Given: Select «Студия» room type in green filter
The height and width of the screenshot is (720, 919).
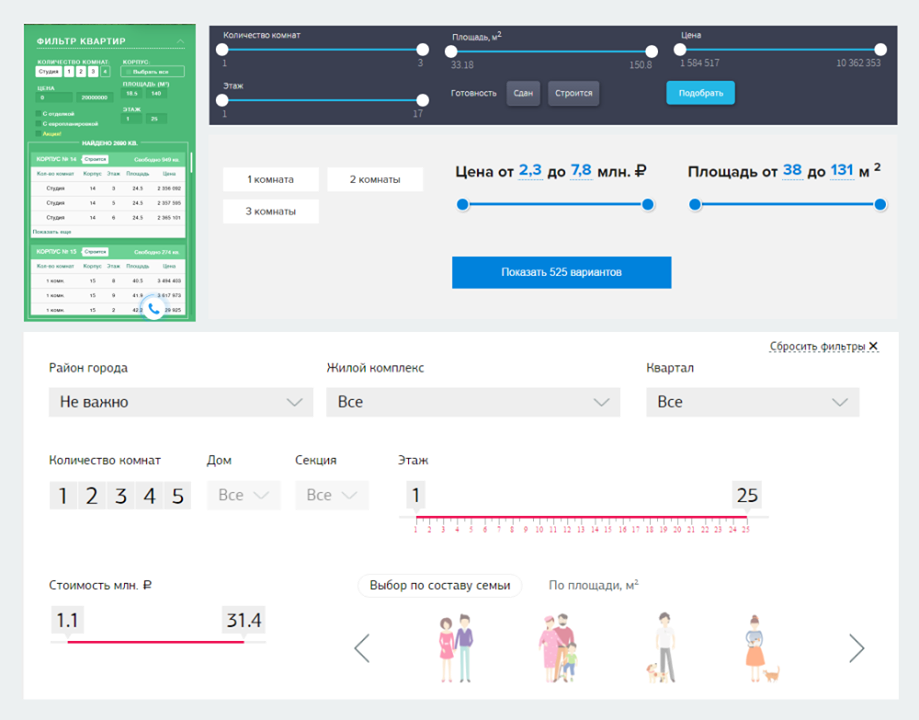Looking at the screenshot, I should 49,72.
